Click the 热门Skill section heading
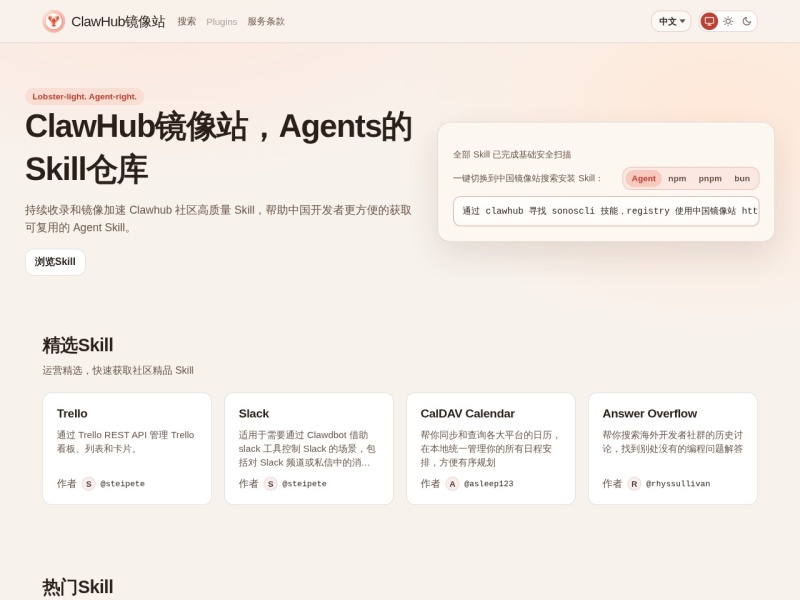Image resolution: width=800 pixels, height=600 pixels. coord(78,587)
